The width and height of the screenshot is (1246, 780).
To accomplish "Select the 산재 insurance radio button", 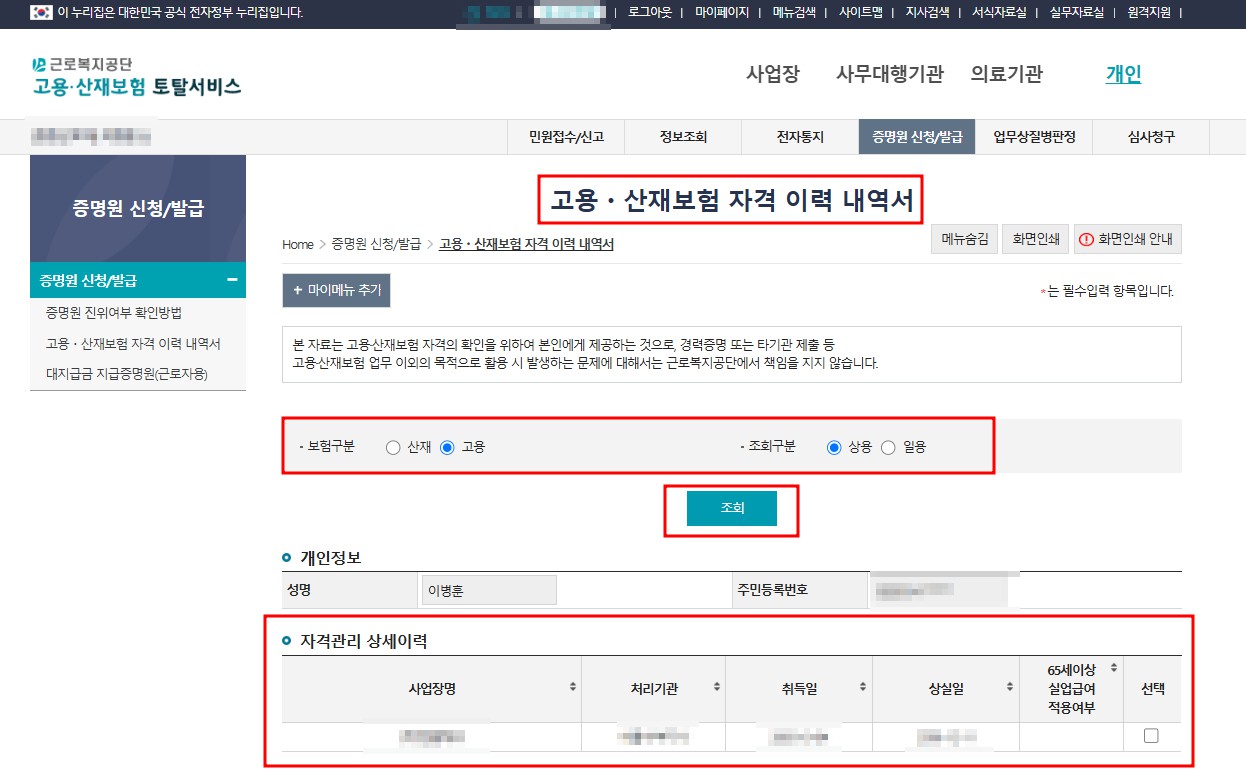I will 393,448.
